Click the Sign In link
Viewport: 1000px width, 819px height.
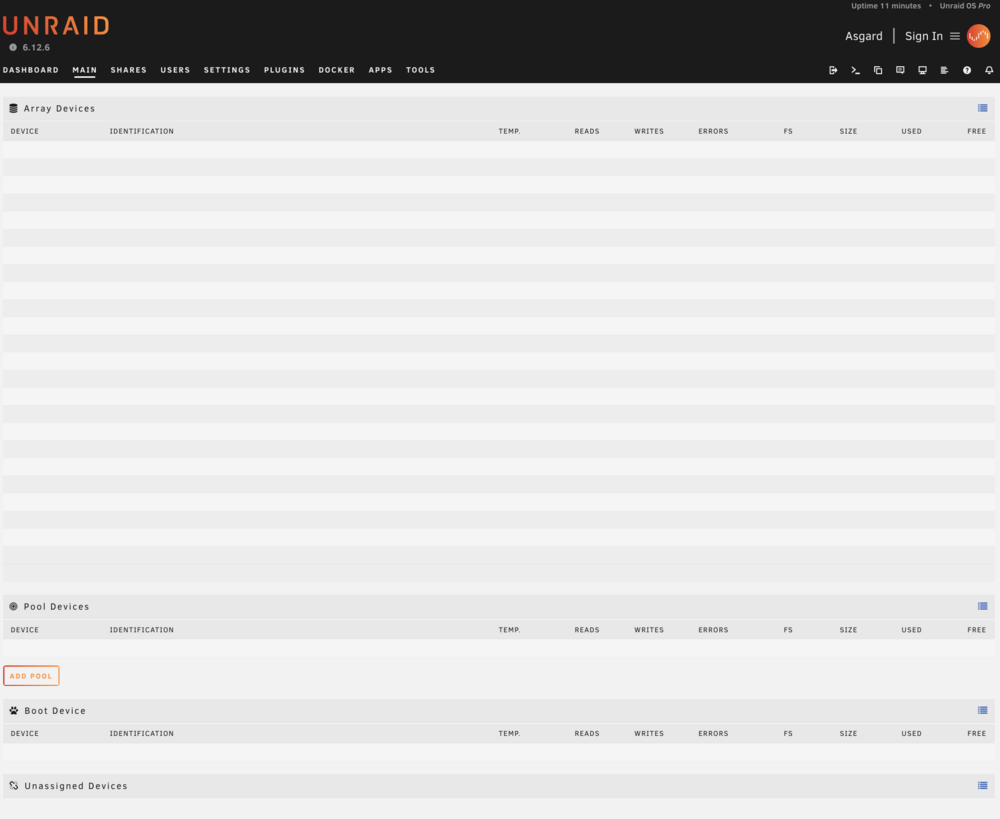click(923, 36)
